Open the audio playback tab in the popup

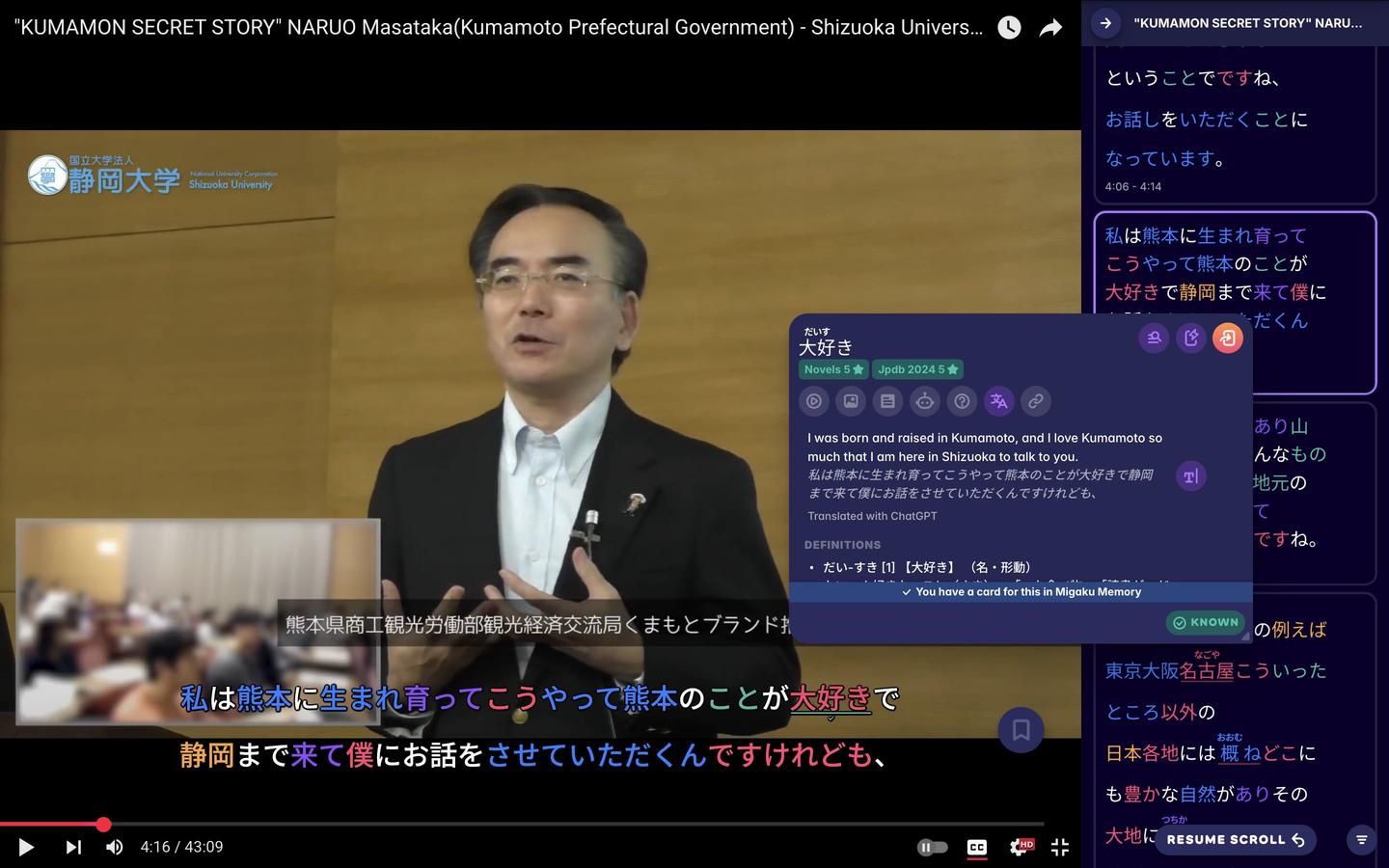click(x=813, y=401)
